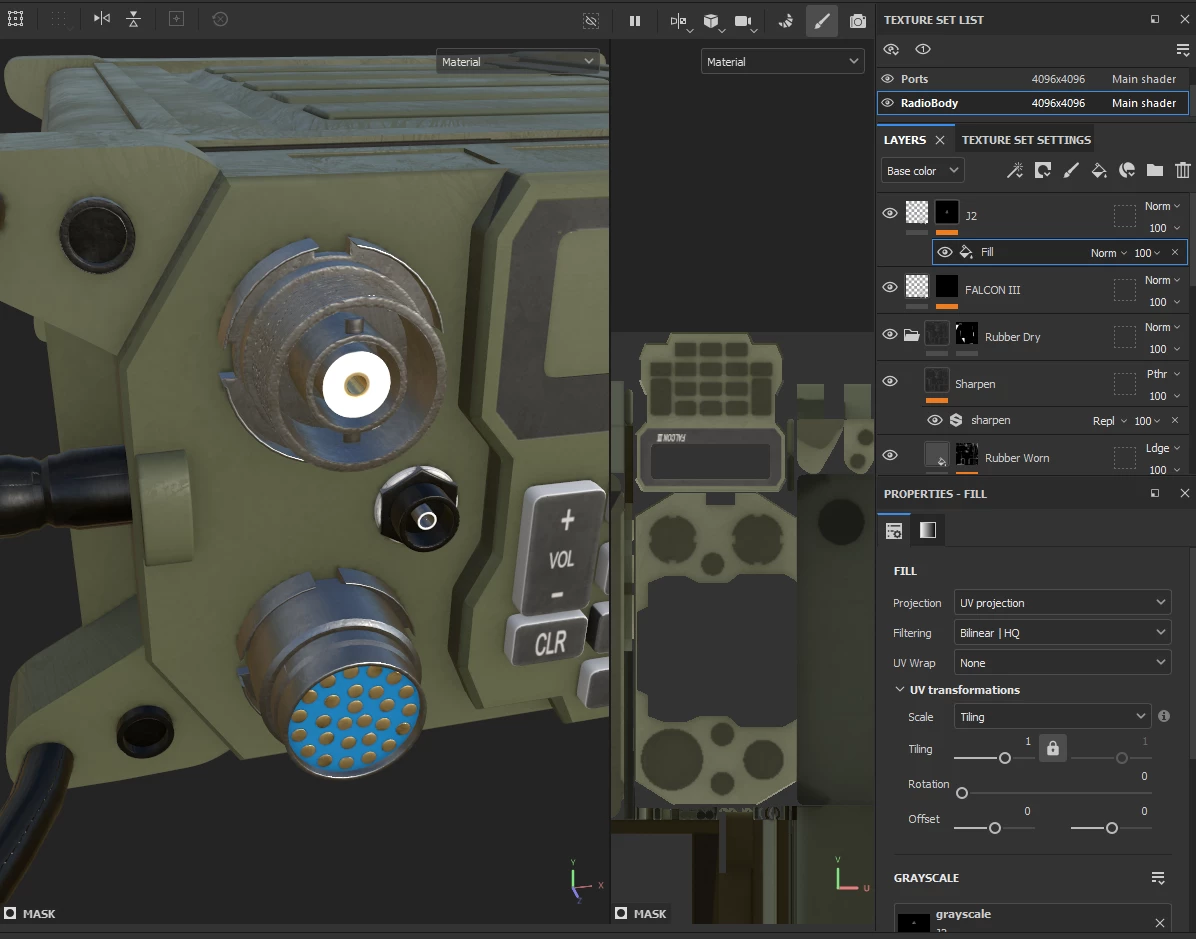Switch to the Texture Set Settings tab
Viewport: 1196px width, 939px height.
coord(1026,140)
